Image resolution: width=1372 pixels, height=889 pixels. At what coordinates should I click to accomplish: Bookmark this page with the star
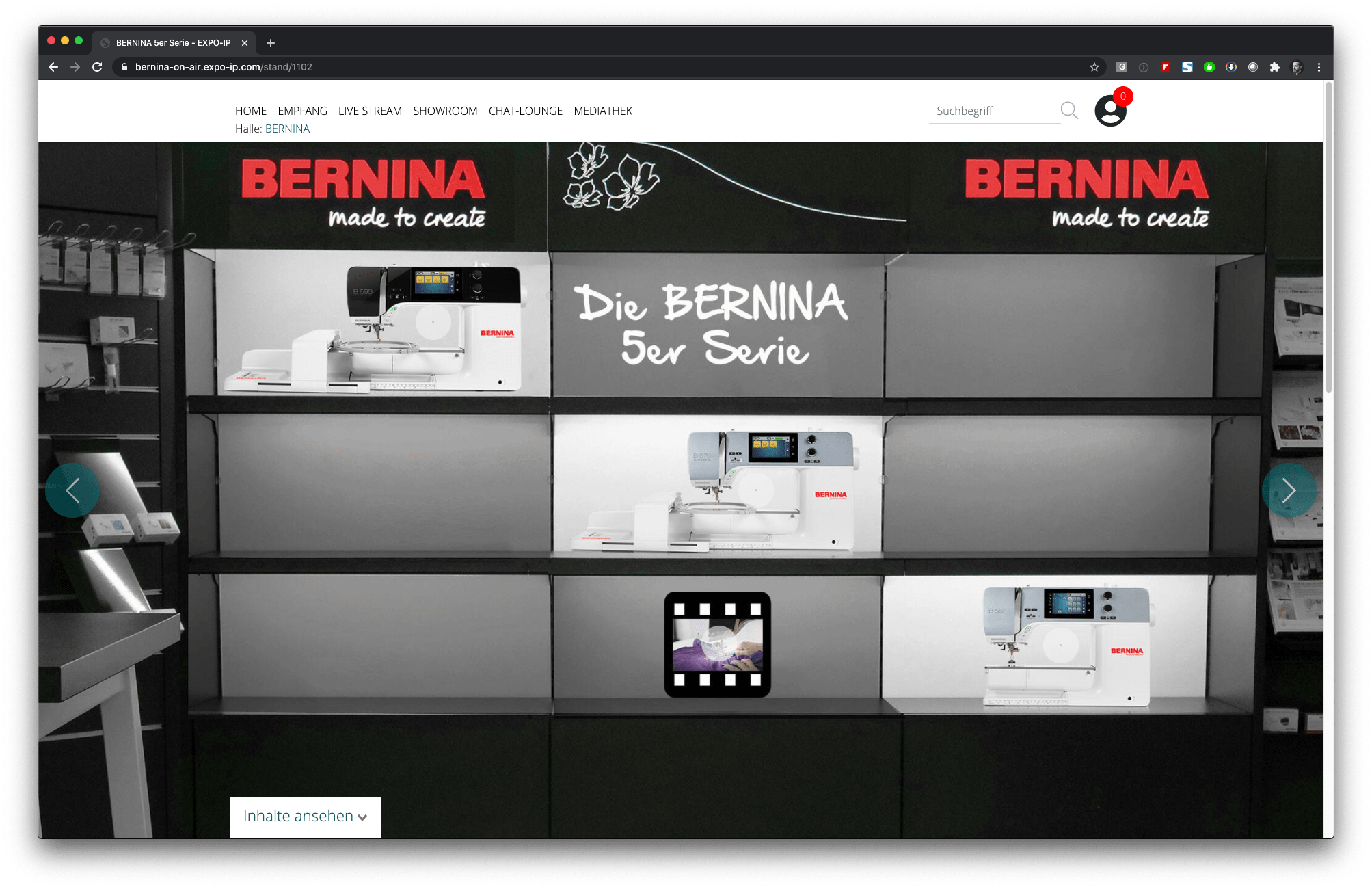pyautogui.click(x=1094, y=67)
